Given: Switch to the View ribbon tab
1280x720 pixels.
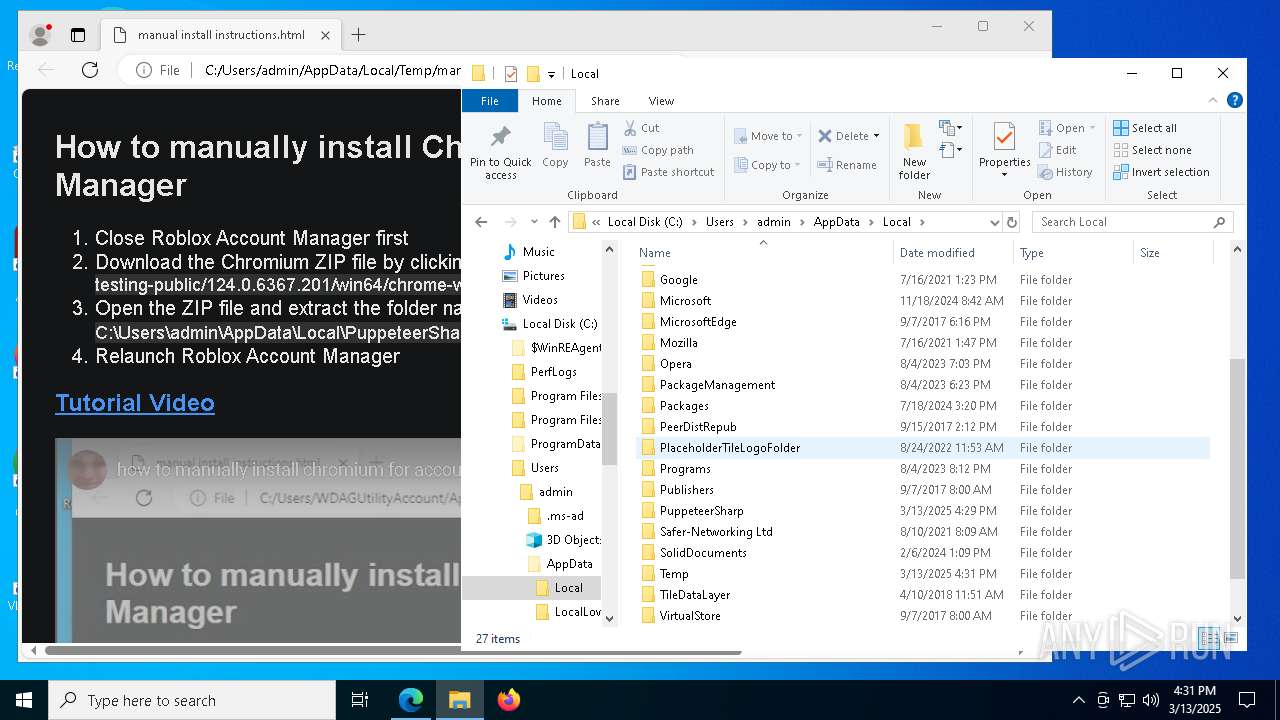Looking at the screenshot, I should (x=661, y=101).
